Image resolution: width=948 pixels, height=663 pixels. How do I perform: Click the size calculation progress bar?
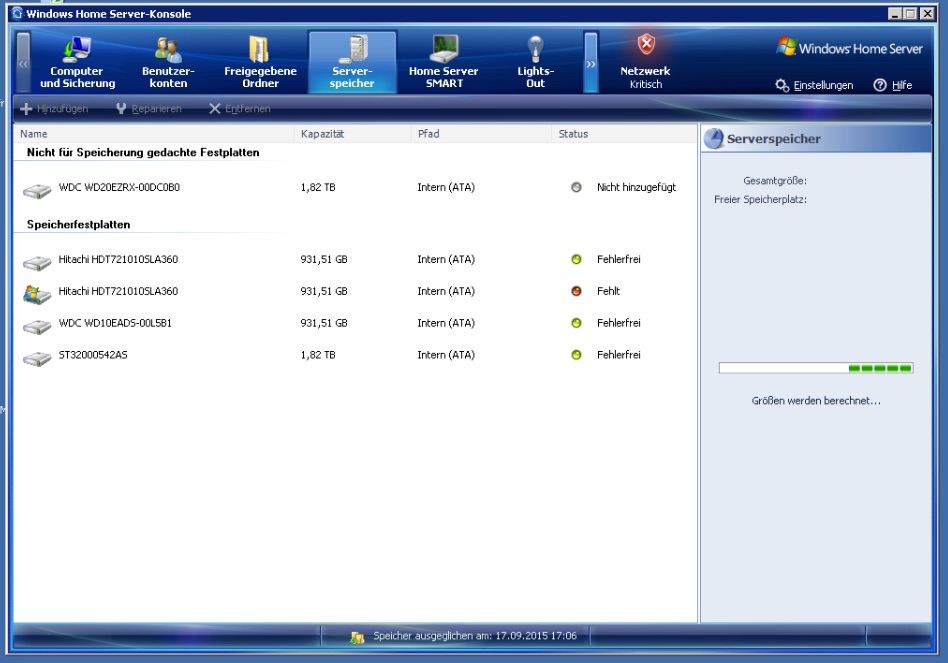[x=816, y=368]
